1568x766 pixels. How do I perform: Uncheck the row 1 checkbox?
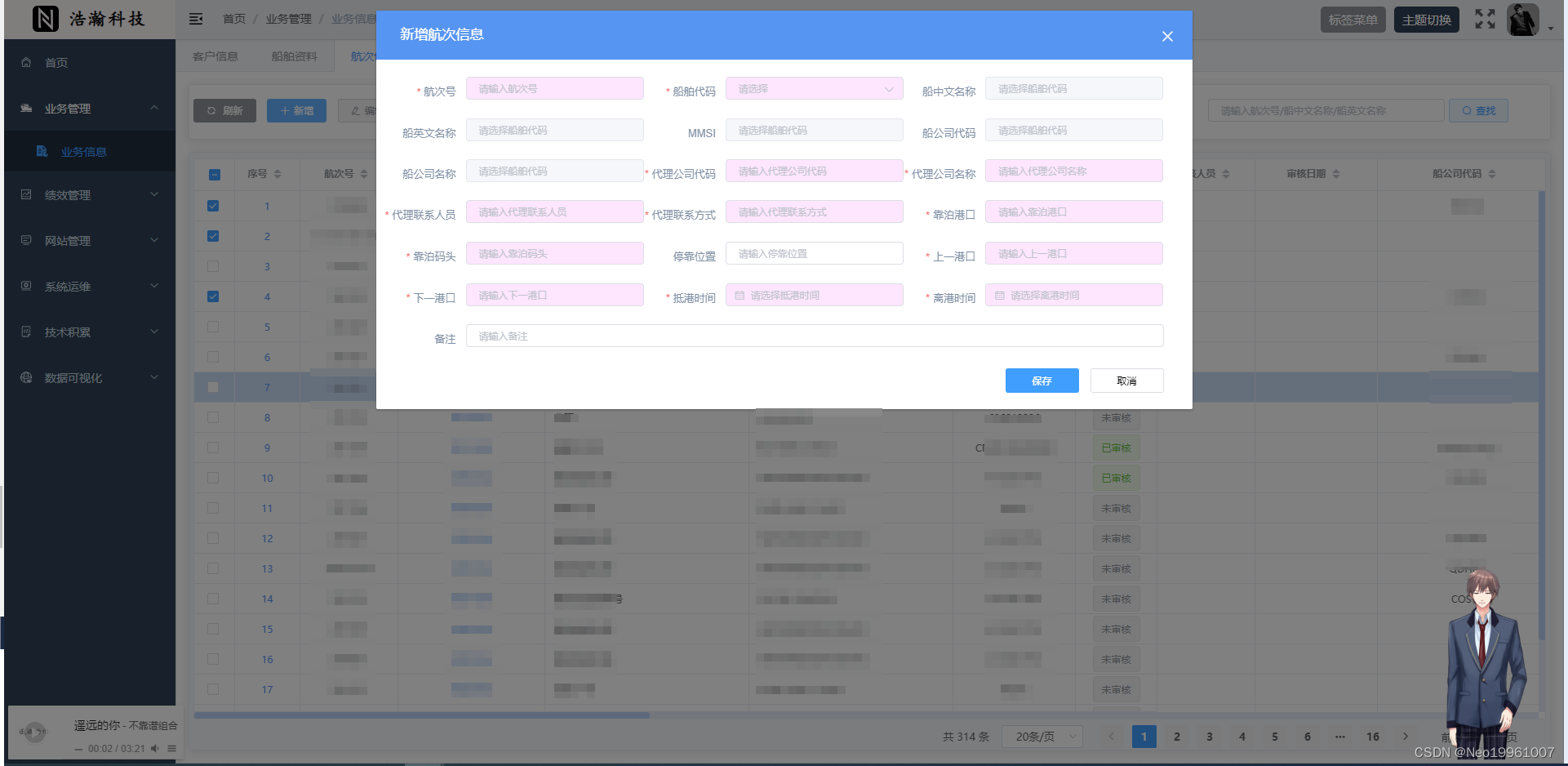[x=213, y=206]
